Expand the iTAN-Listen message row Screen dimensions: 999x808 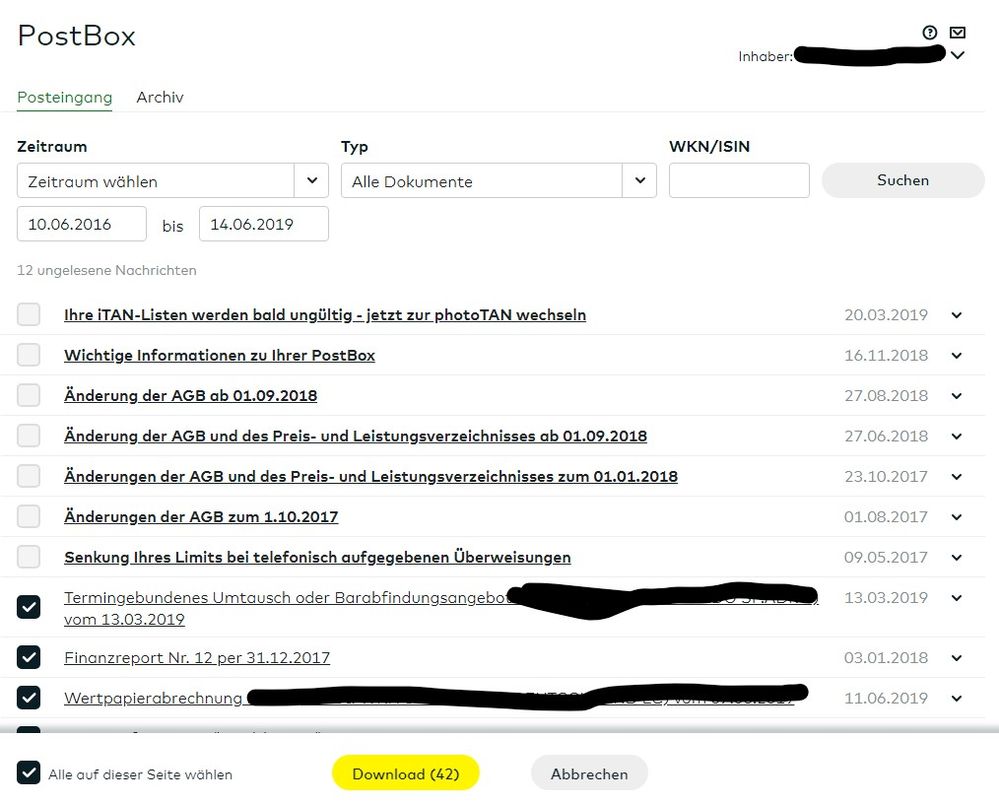956,314
